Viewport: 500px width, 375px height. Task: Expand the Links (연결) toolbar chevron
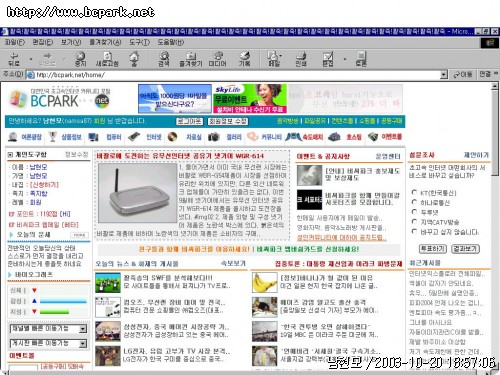pyautogui.click(x=496, y=73)
